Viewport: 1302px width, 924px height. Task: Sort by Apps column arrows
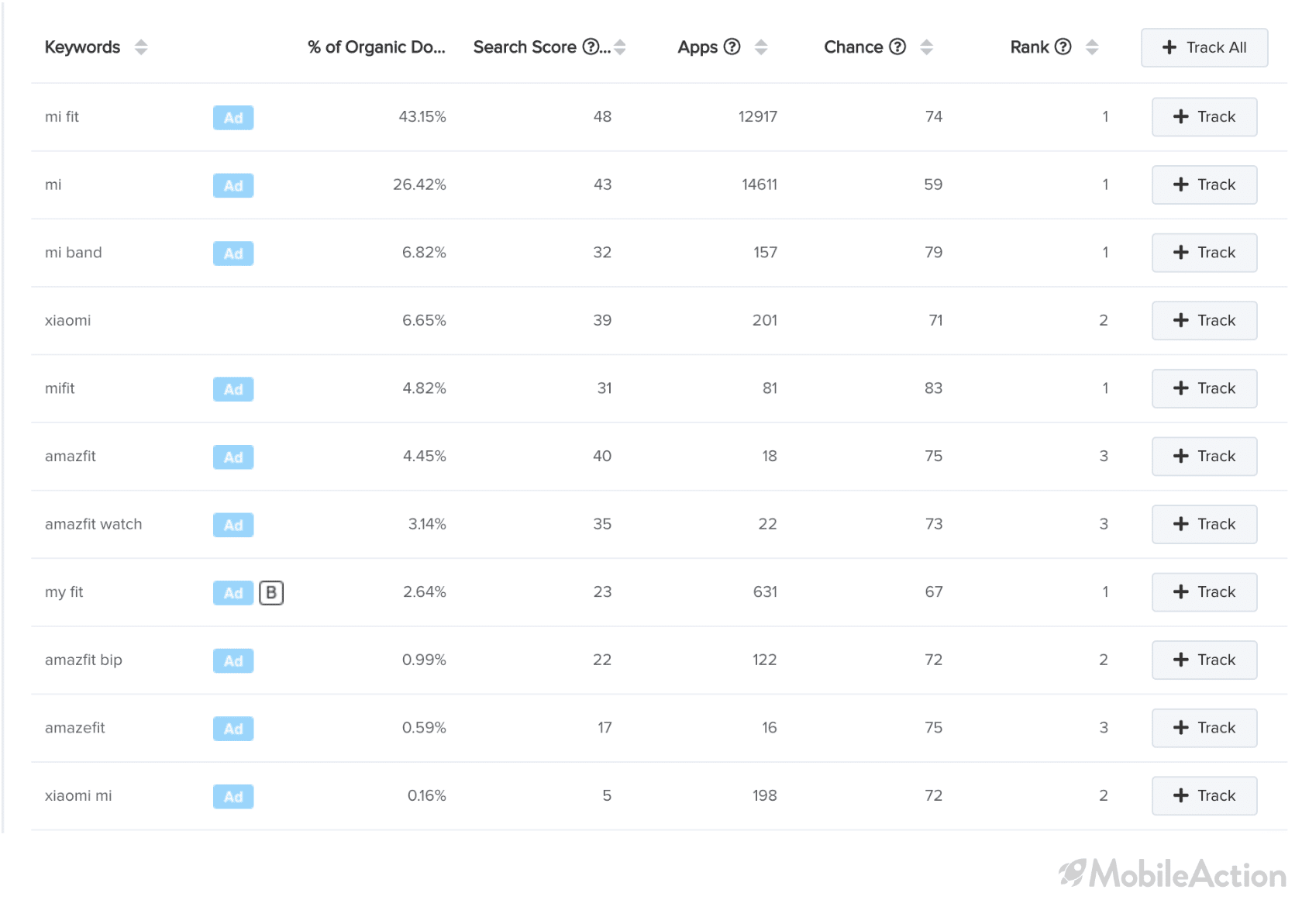(761, 47)
